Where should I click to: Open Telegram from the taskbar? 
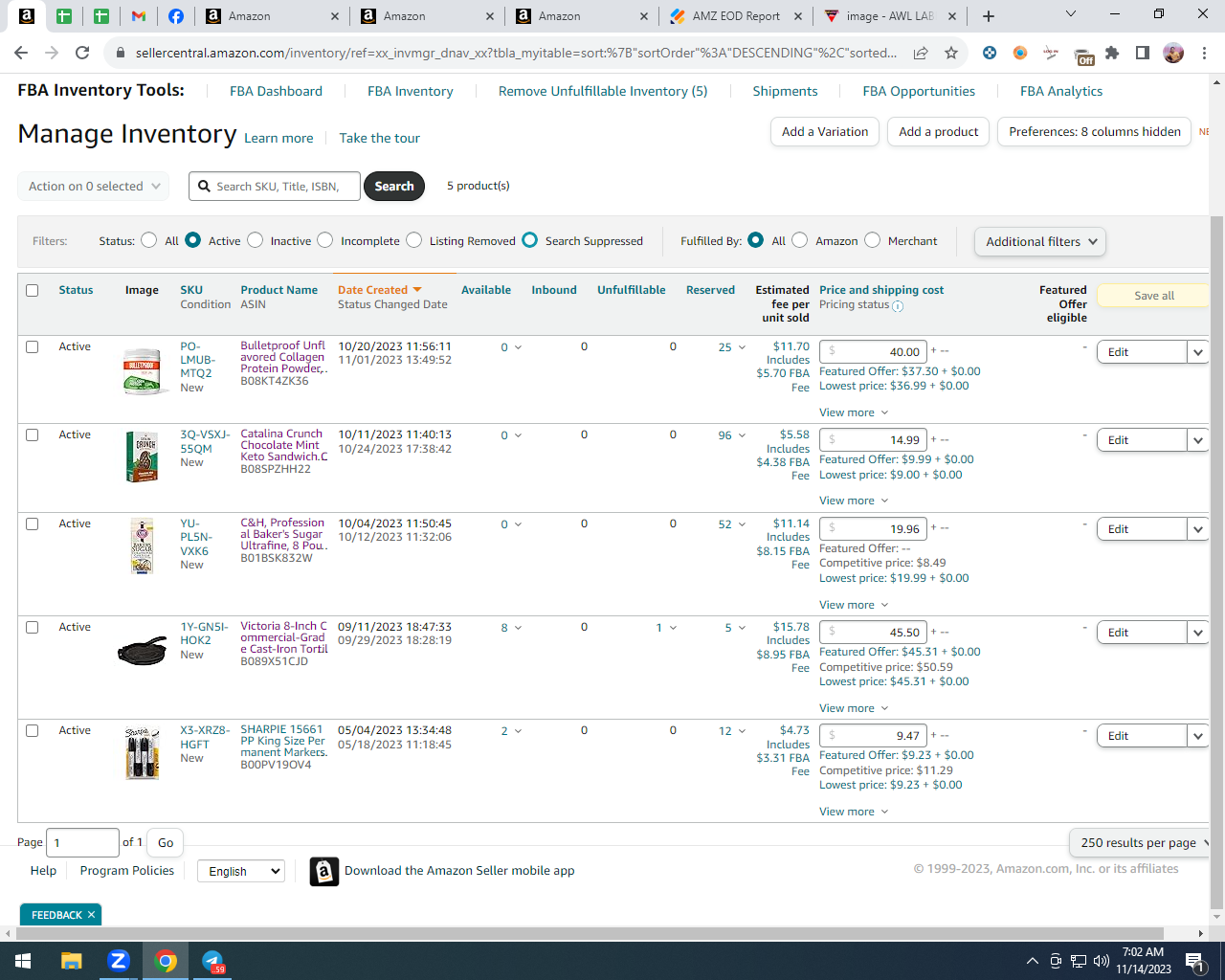click(x=212, y=961)
